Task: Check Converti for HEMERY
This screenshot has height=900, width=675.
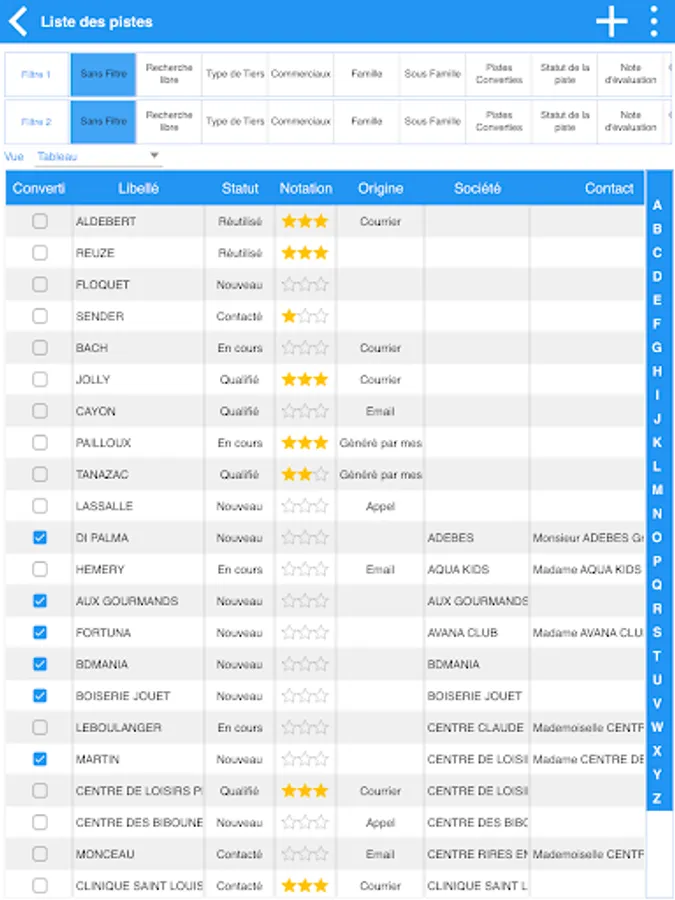Action: click(40, 569)
